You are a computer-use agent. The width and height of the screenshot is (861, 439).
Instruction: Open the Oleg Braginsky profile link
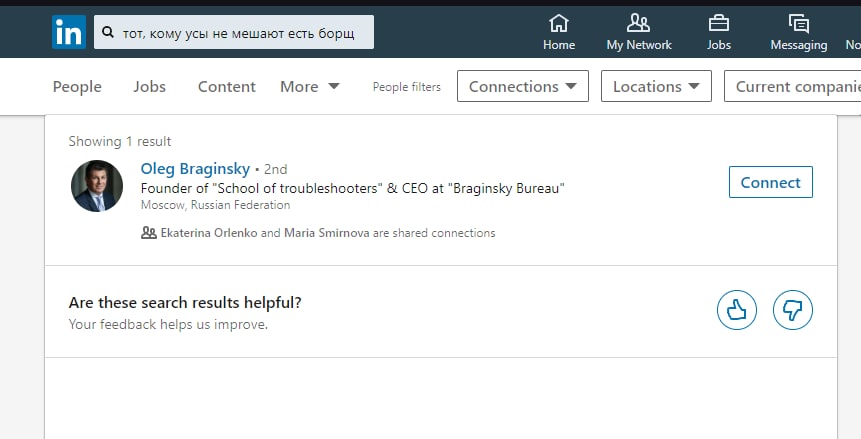(x=195, y=169)
